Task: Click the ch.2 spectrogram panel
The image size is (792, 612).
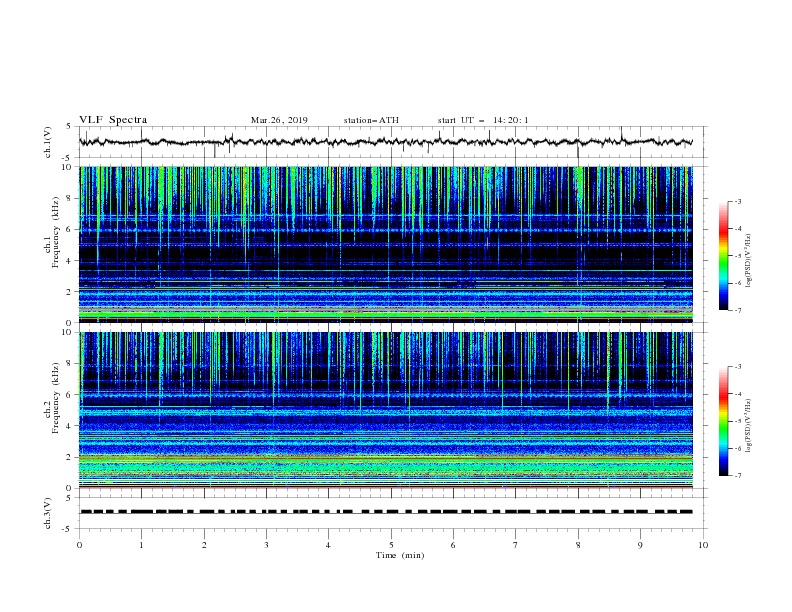Action: (x=386, y=410)
